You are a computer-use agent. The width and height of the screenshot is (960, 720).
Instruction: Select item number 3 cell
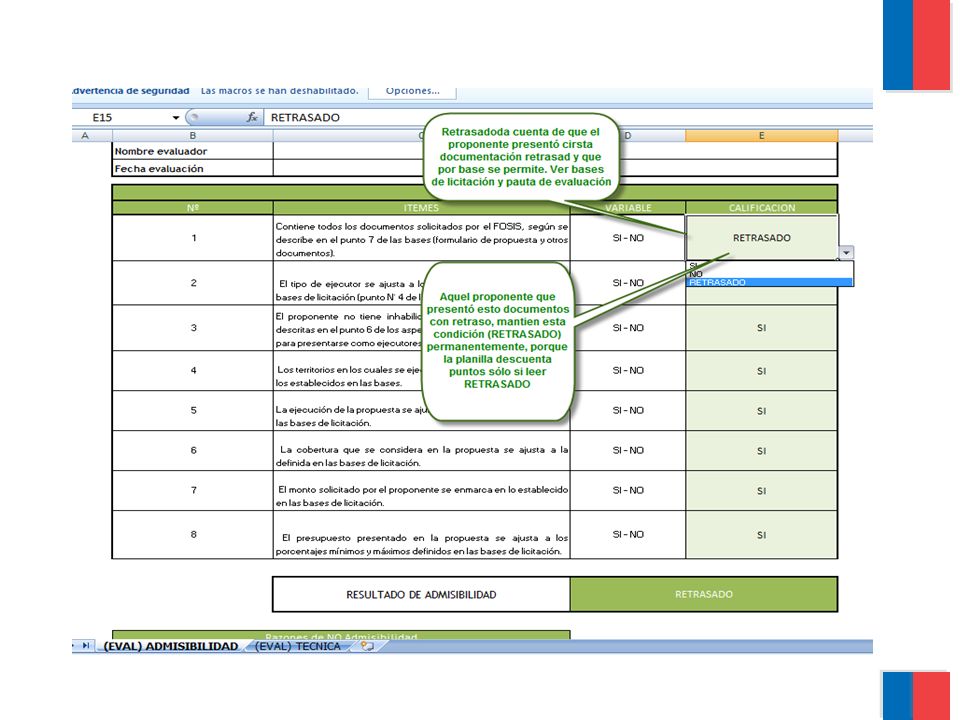tap(193, 328)
